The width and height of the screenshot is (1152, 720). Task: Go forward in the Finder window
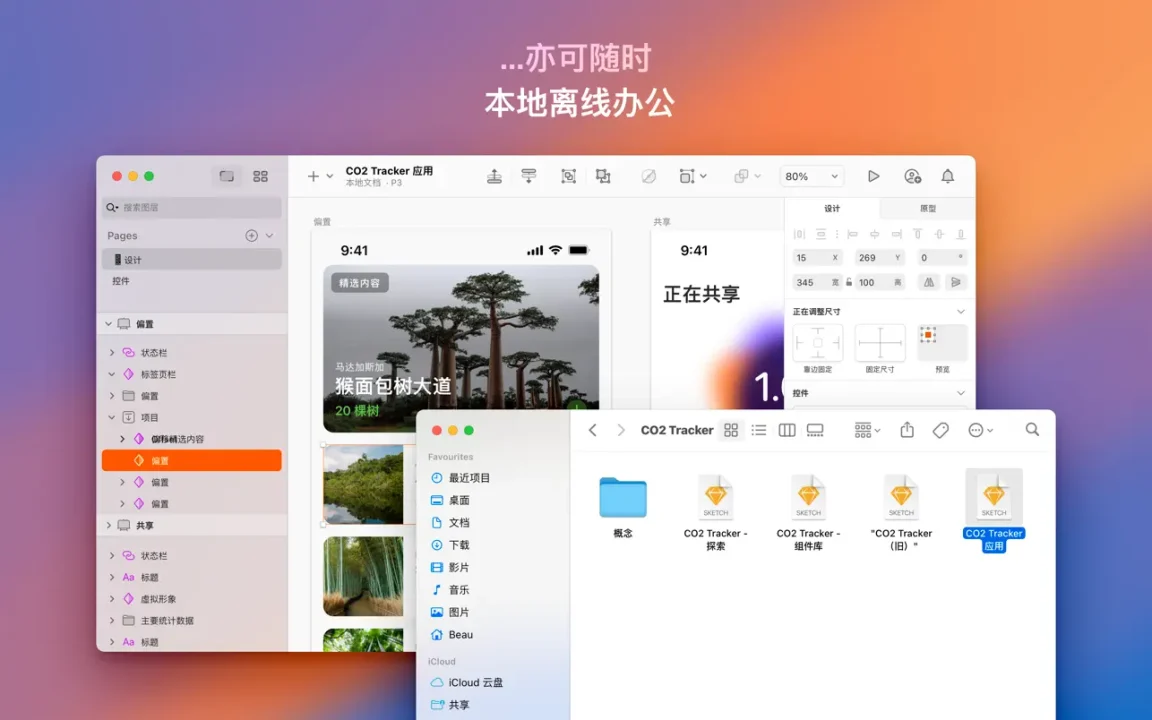[621, 430]
